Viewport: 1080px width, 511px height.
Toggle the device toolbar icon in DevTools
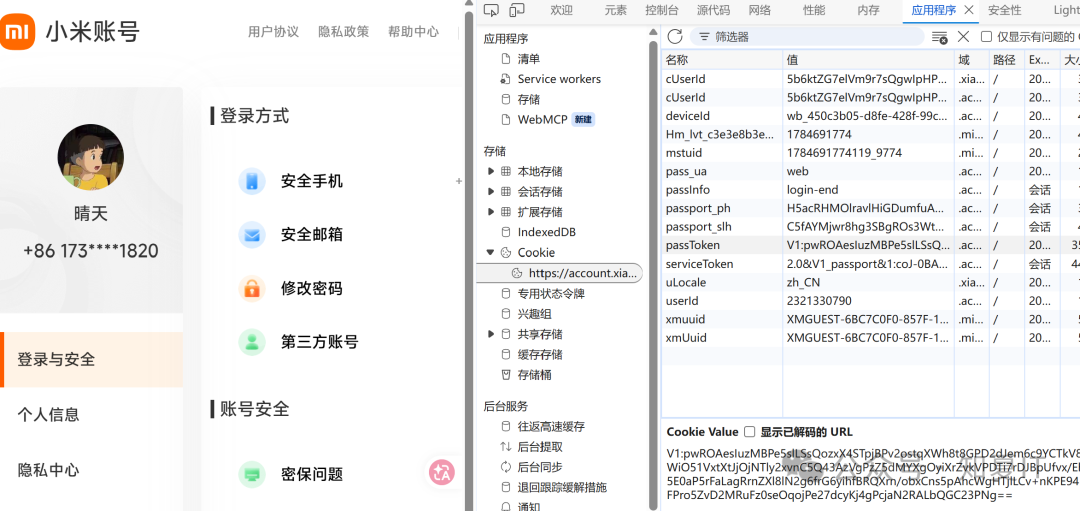(x=517, y=10)
